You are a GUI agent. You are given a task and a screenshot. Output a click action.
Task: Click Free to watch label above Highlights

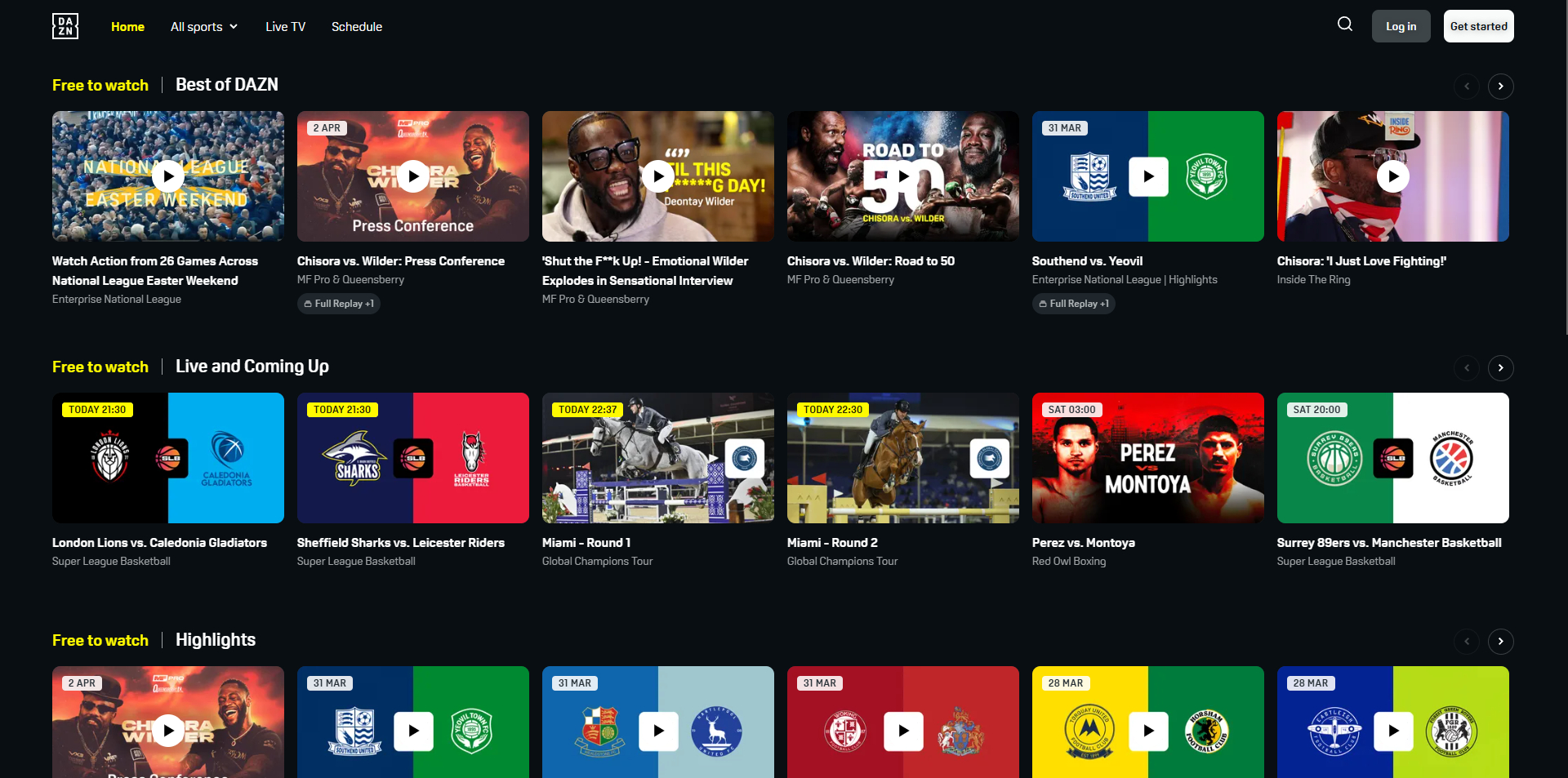(x=100, y=640)
